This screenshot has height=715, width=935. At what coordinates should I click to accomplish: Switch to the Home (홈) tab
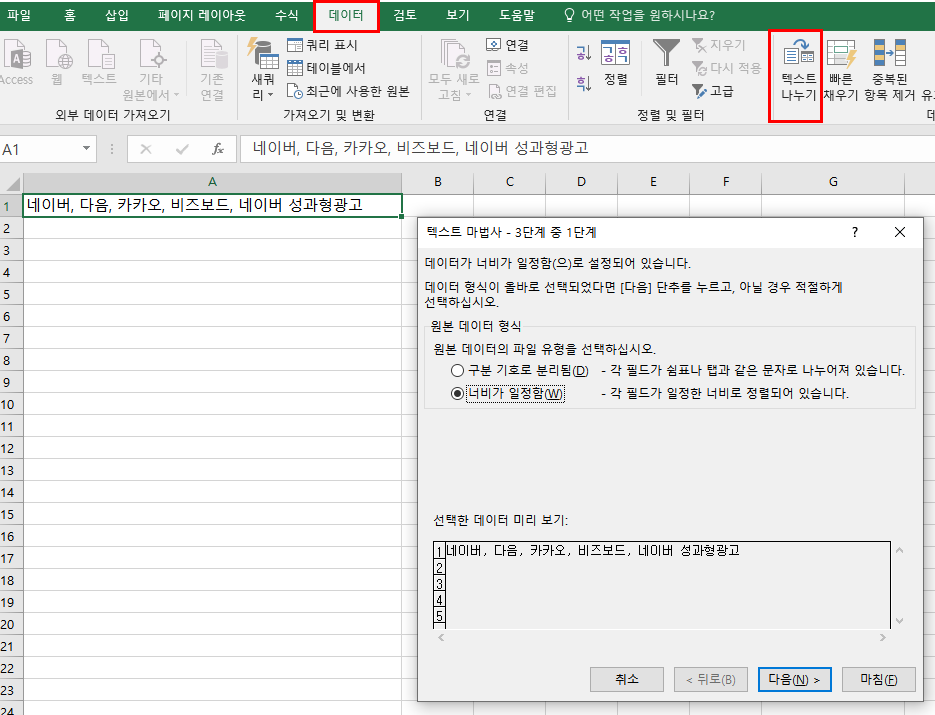(x=70, y=15)
